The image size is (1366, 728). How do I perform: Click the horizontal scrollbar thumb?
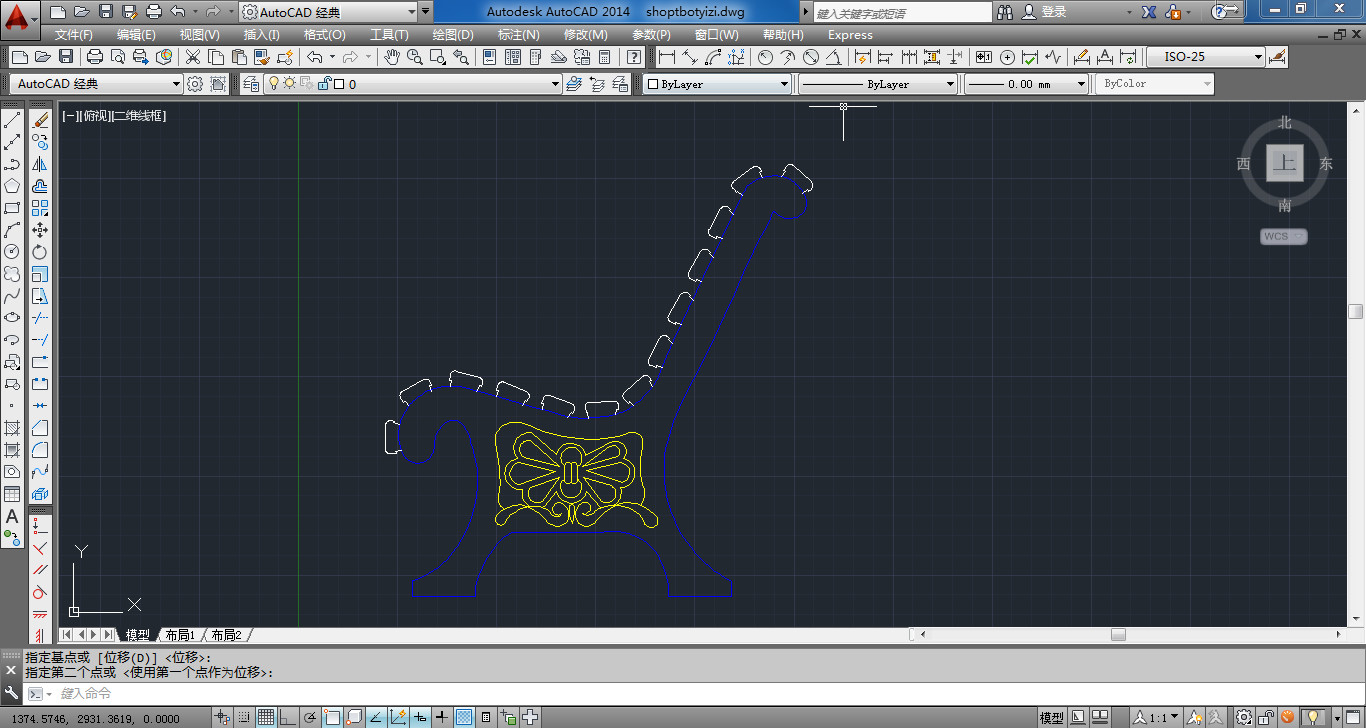pyautogui.click(x=1118, y=635)
